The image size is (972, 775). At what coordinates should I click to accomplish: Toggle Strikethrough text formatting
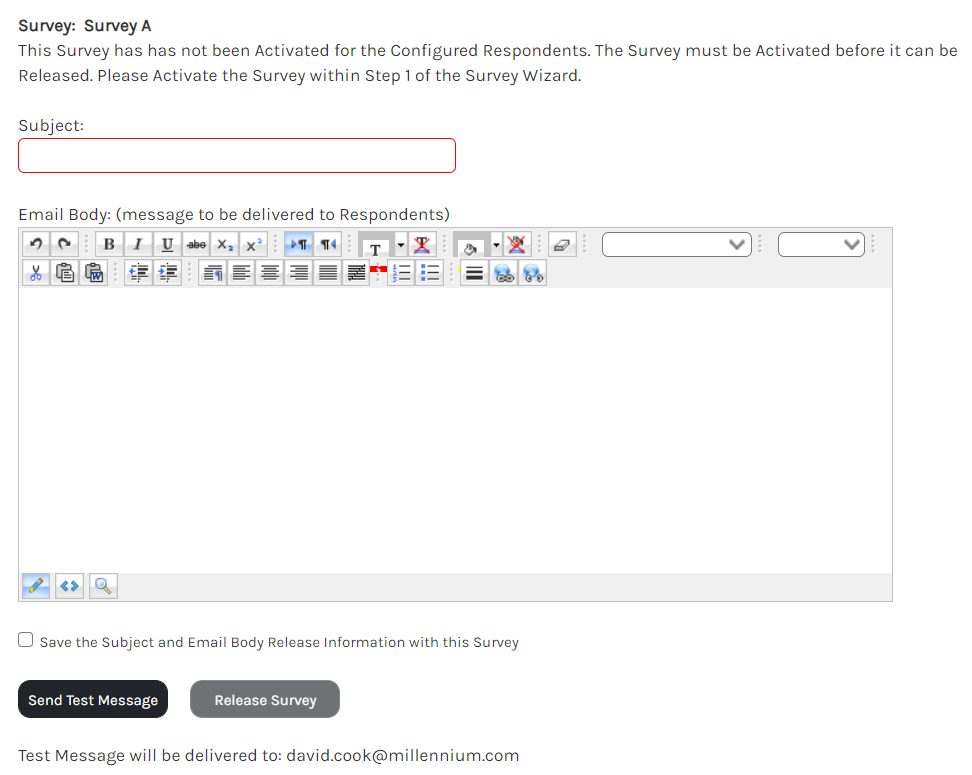[x=196, y=245]
